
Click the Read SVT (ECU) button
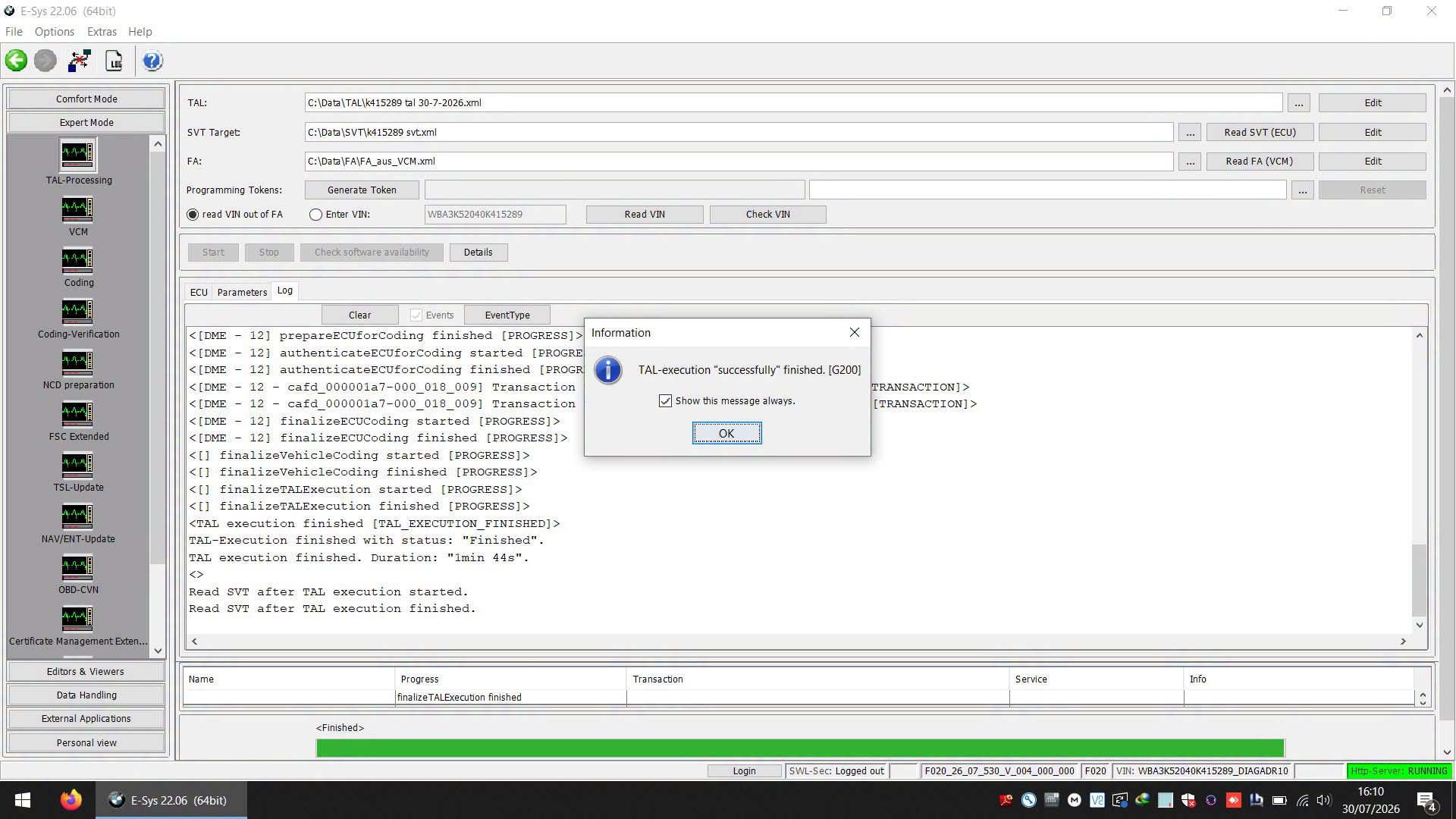[x=1260, y=132]
